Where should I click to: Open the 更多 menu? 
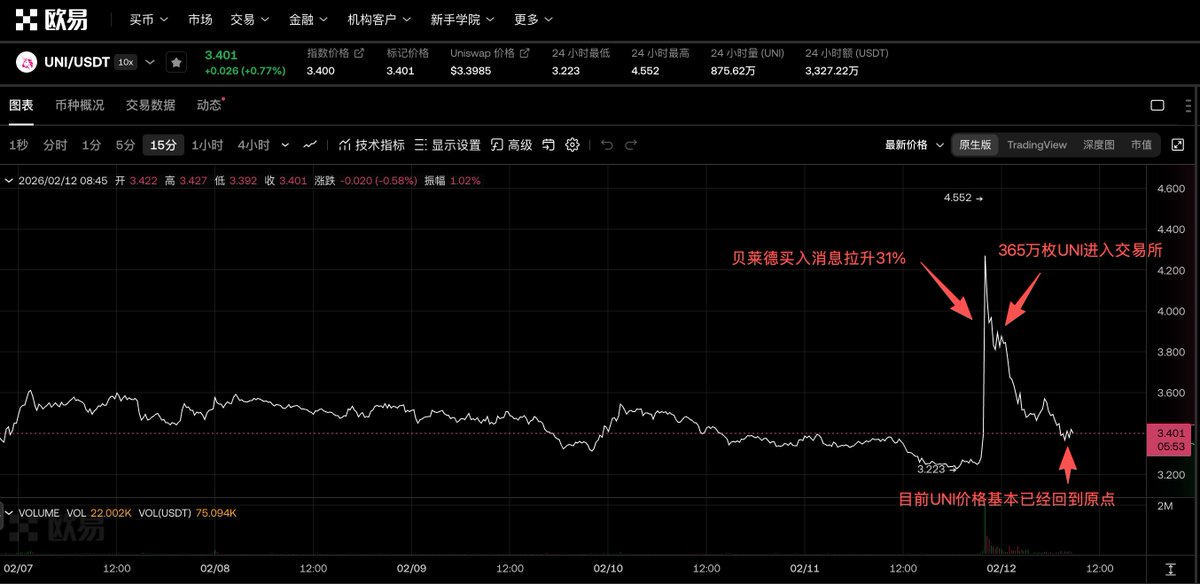pyautogui.click(x=533, y=19)
